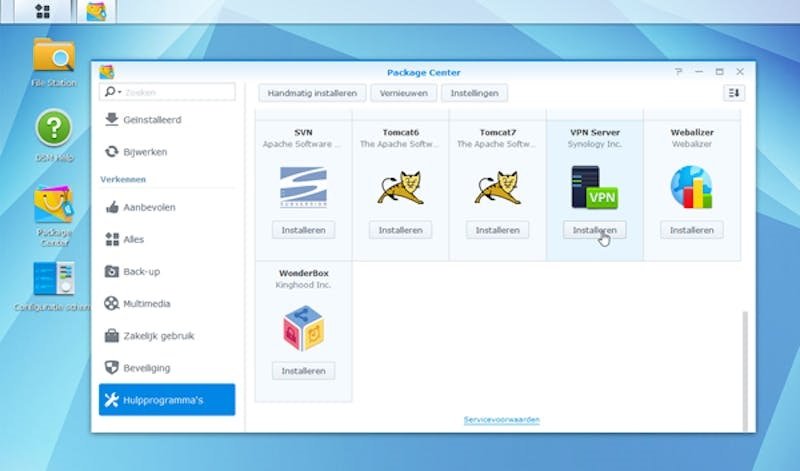Click the VPN Server package title
800x471 pixels.
tap(595, 132)
